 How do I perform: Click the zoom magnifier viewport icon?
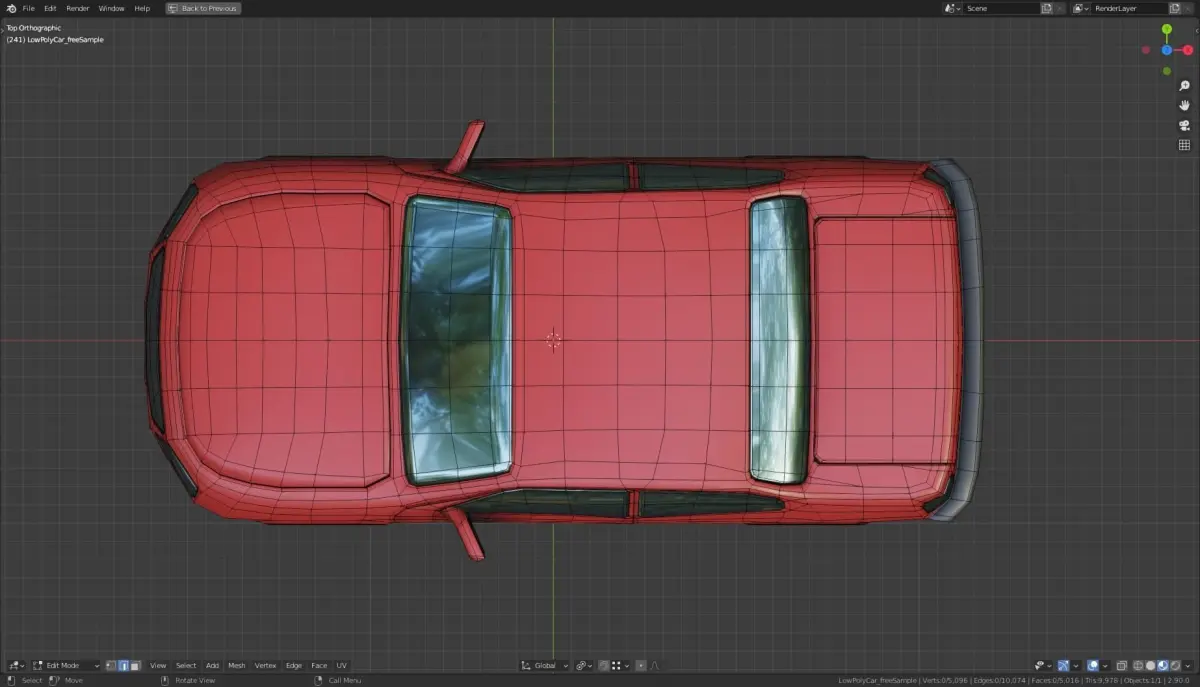coord(1185,86)
